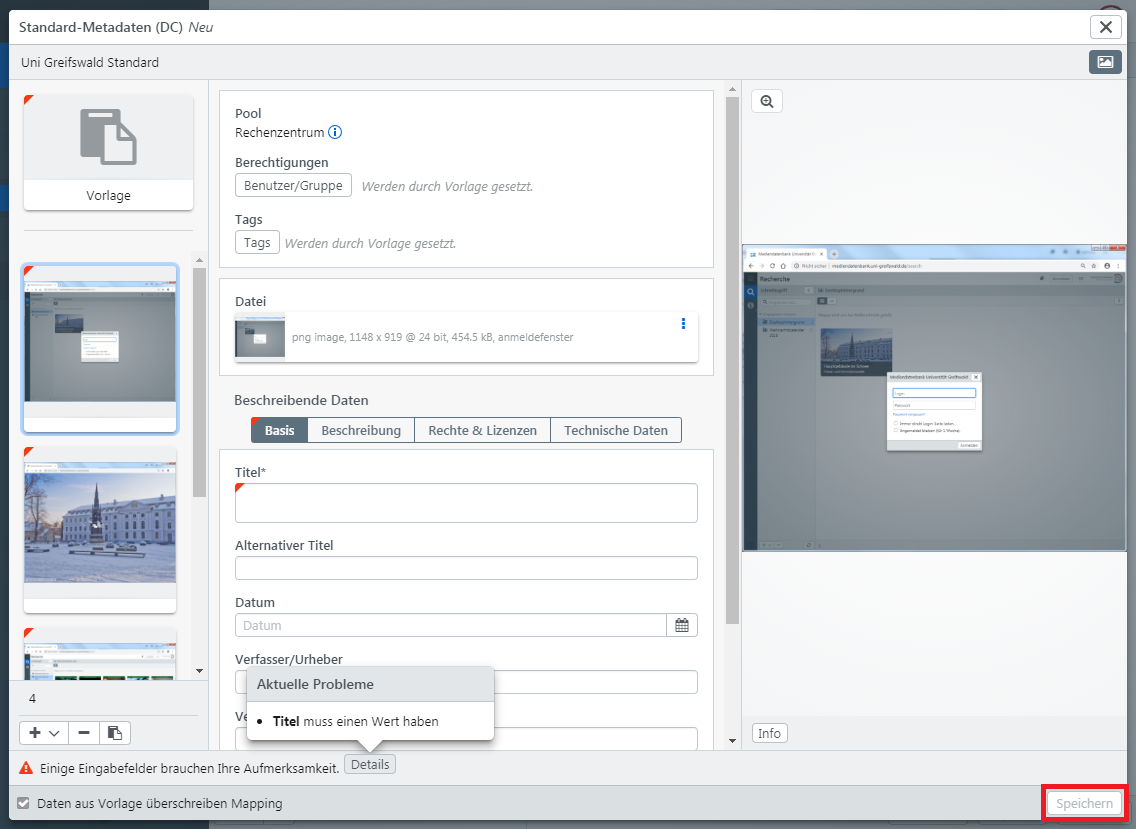Click the Benutzer/Gruppe button

click(293, 185)
